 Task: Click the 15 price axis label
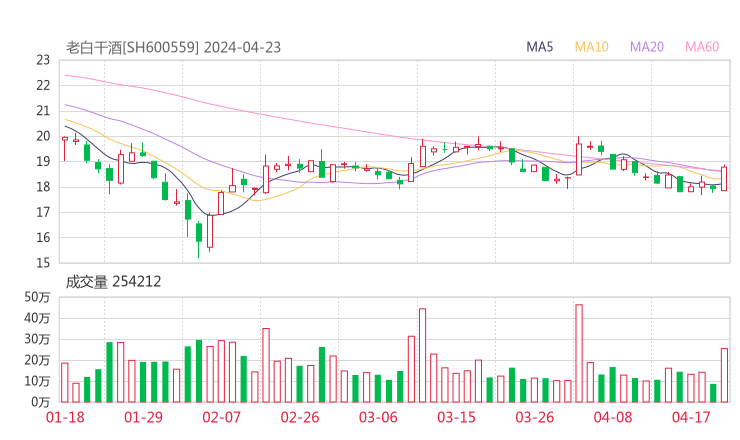tap(43, 263)
